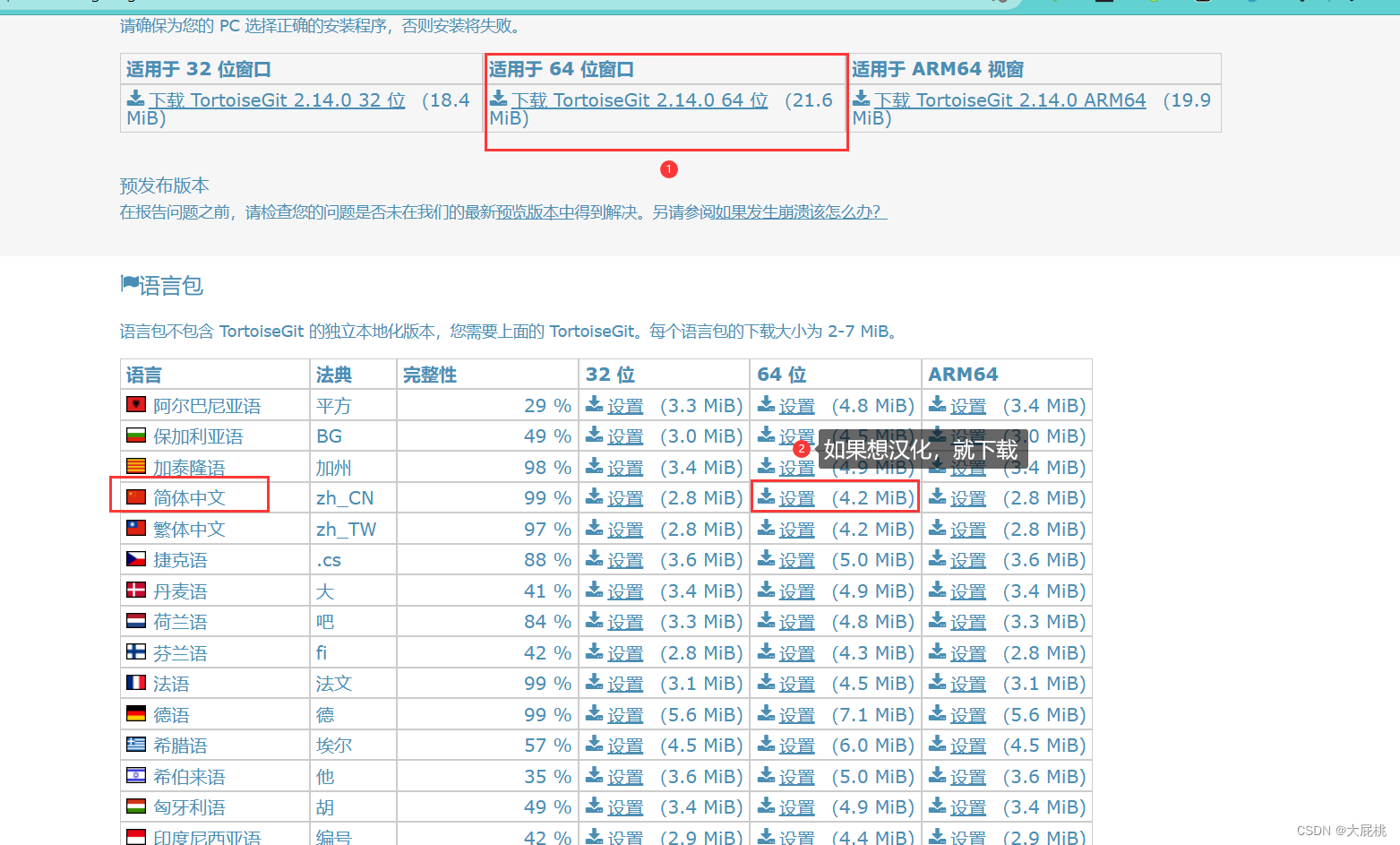The width and height of the screenshot is (1400, 845).
Task: Download 64-bit French language pack setup
Action: 796,684
